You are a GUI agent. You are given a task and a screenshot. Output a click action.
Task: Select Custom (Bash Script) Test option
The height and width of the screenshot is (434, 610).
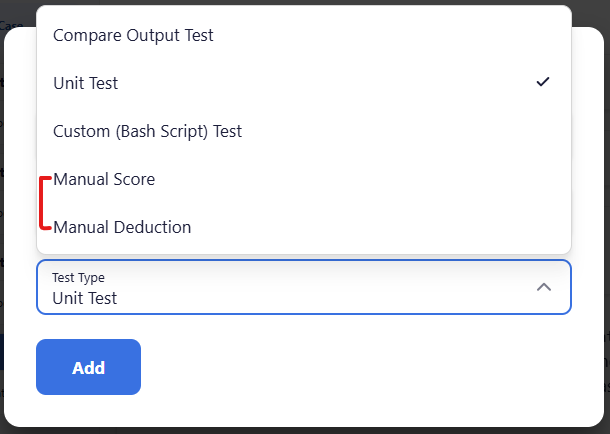click(303, 131)
